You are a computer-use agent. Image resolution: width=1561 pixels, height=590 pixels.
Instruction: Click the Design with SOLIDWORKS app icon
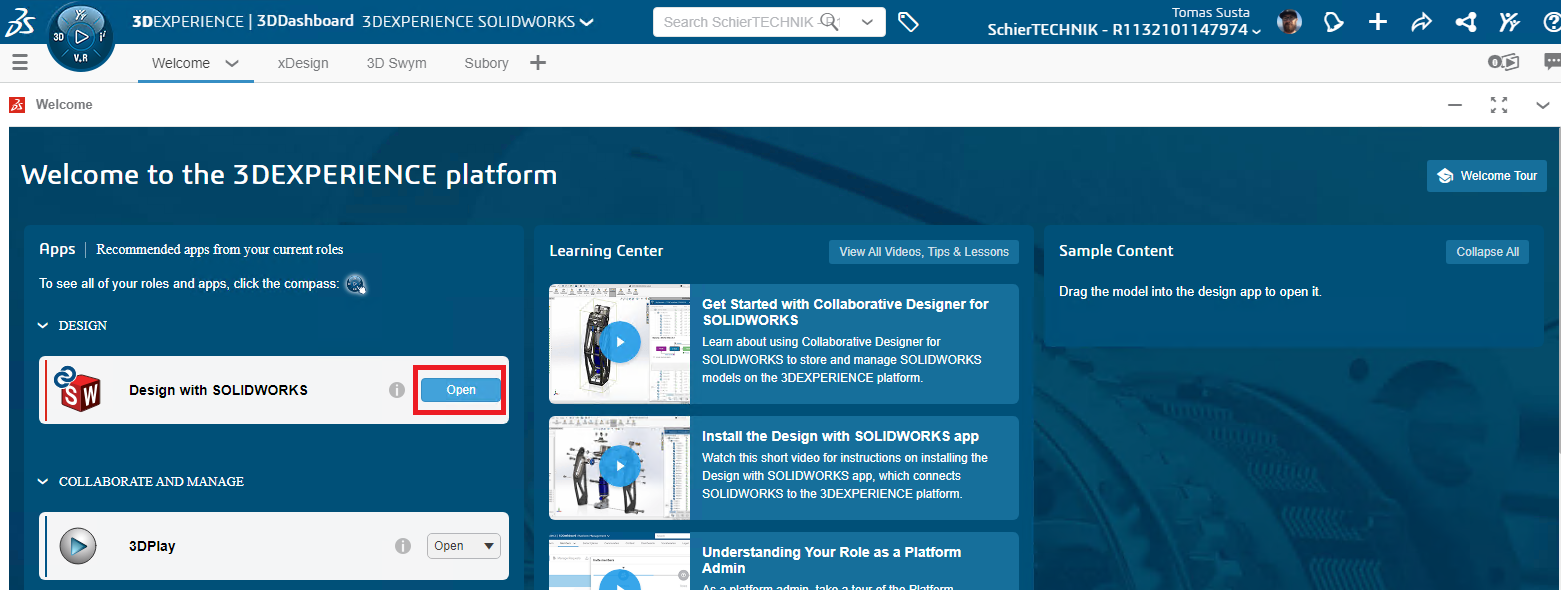coord(78,388)
